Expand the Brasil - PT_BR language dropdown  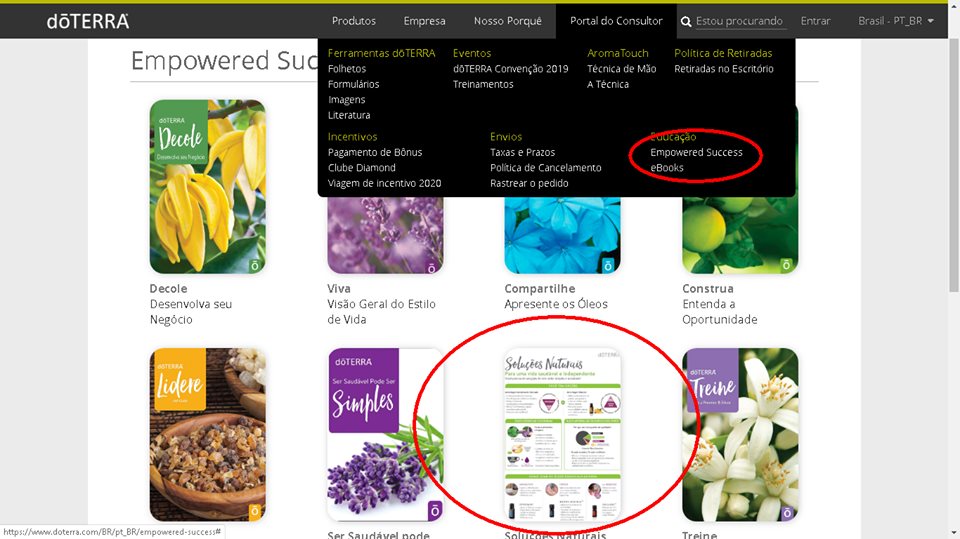[896, 21]
